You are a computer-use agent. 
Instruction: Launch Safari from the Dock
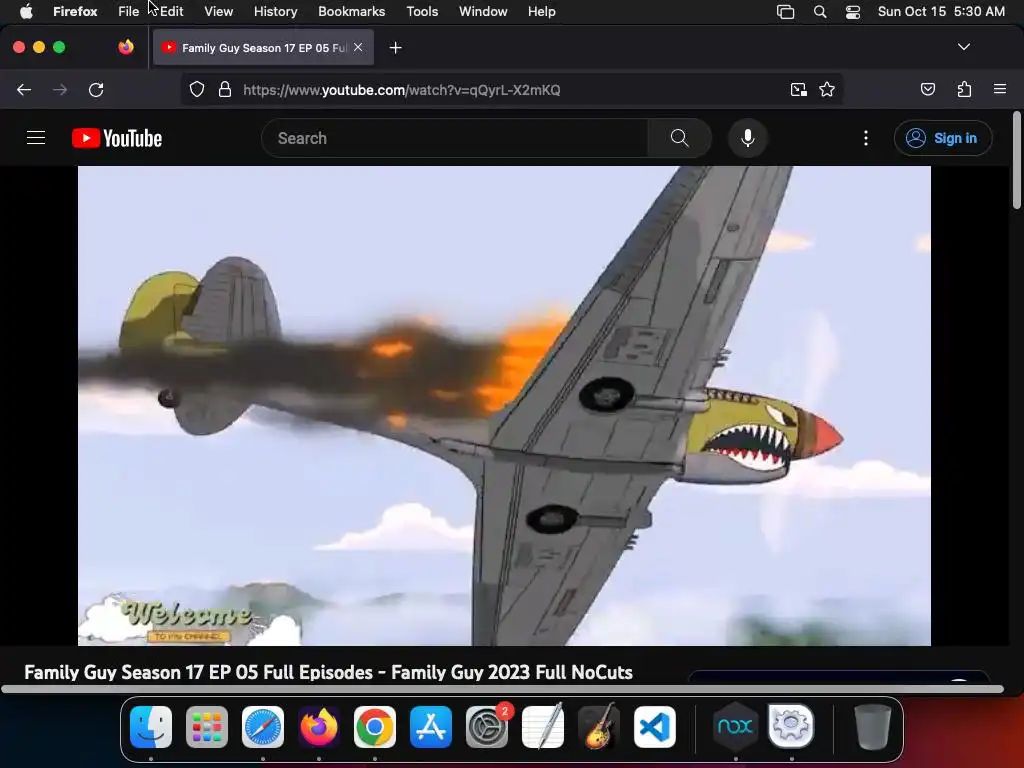coord(263,727)
